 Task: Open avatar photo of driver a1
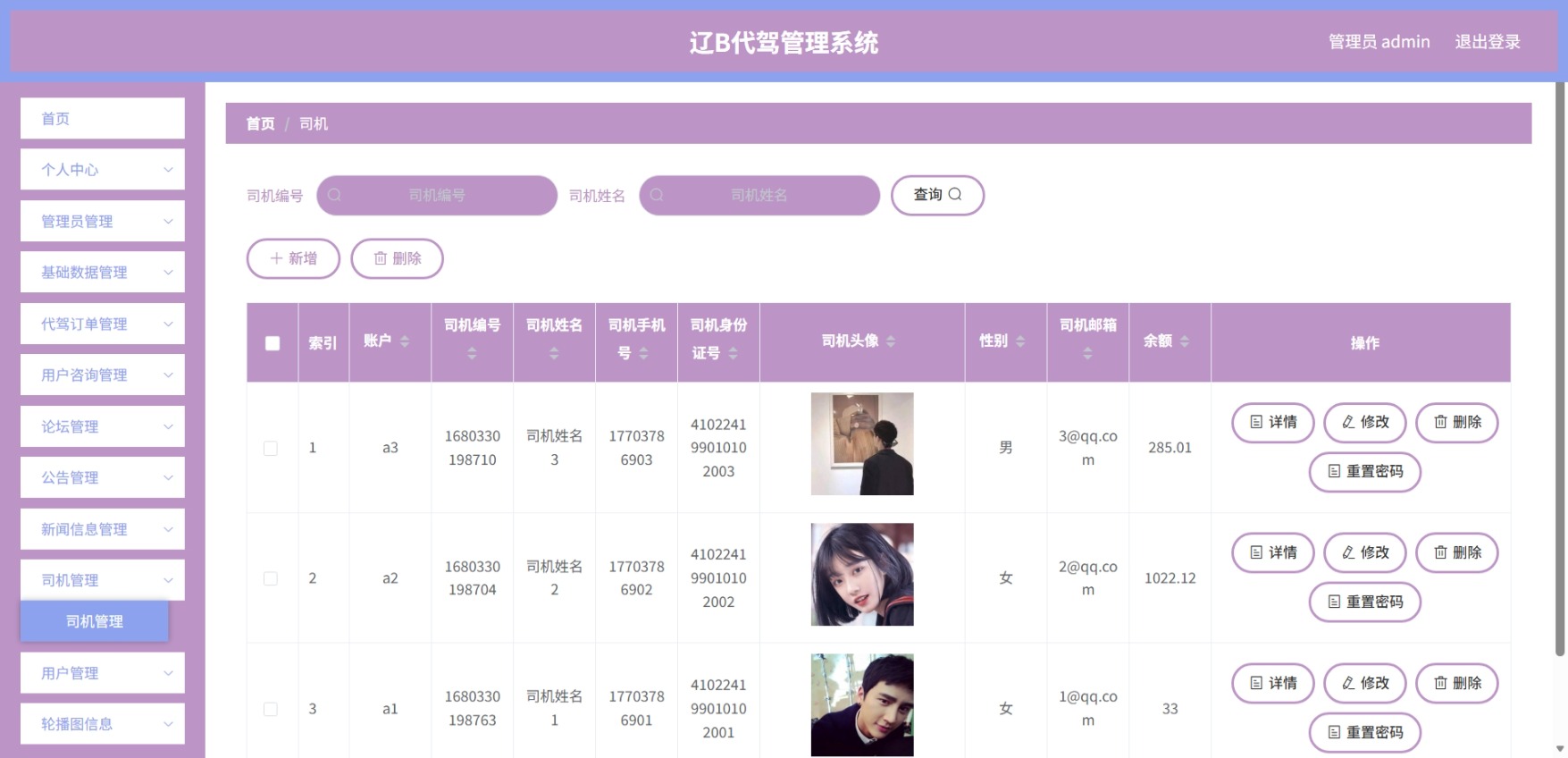862,705
